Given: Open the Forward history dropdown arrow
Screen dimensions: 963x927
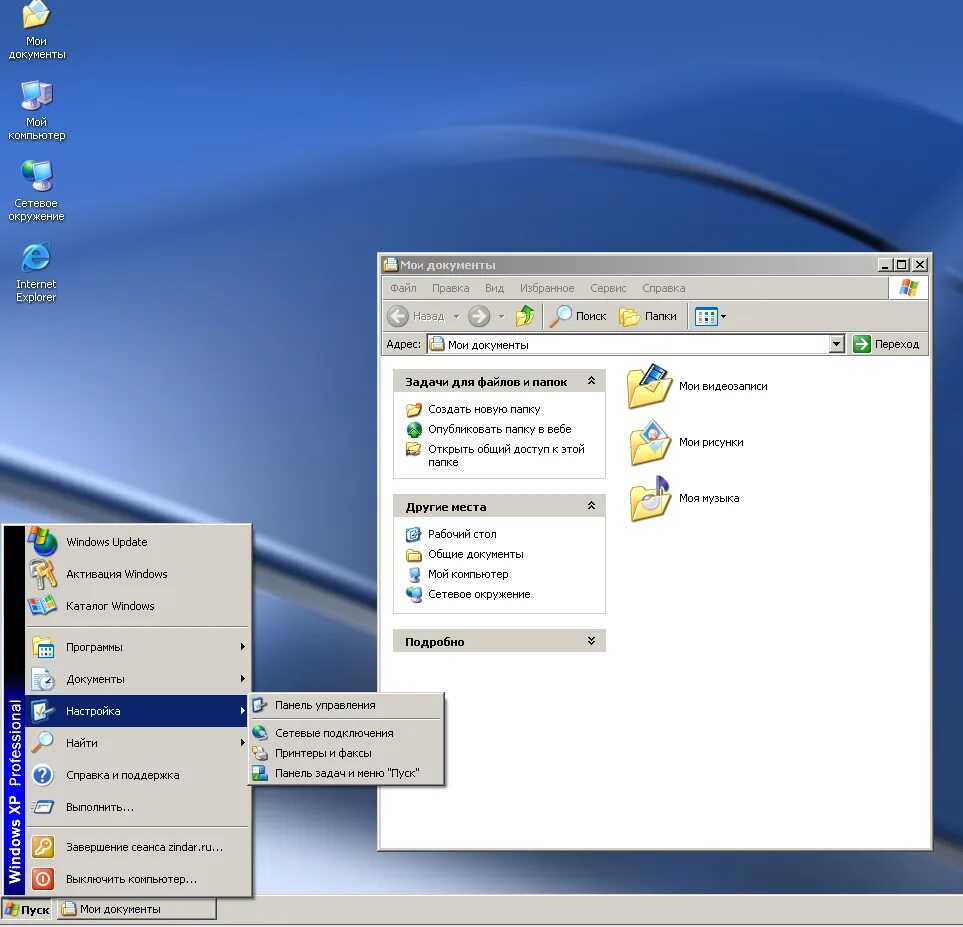Looking at the screenshot, I should point(501,316).
